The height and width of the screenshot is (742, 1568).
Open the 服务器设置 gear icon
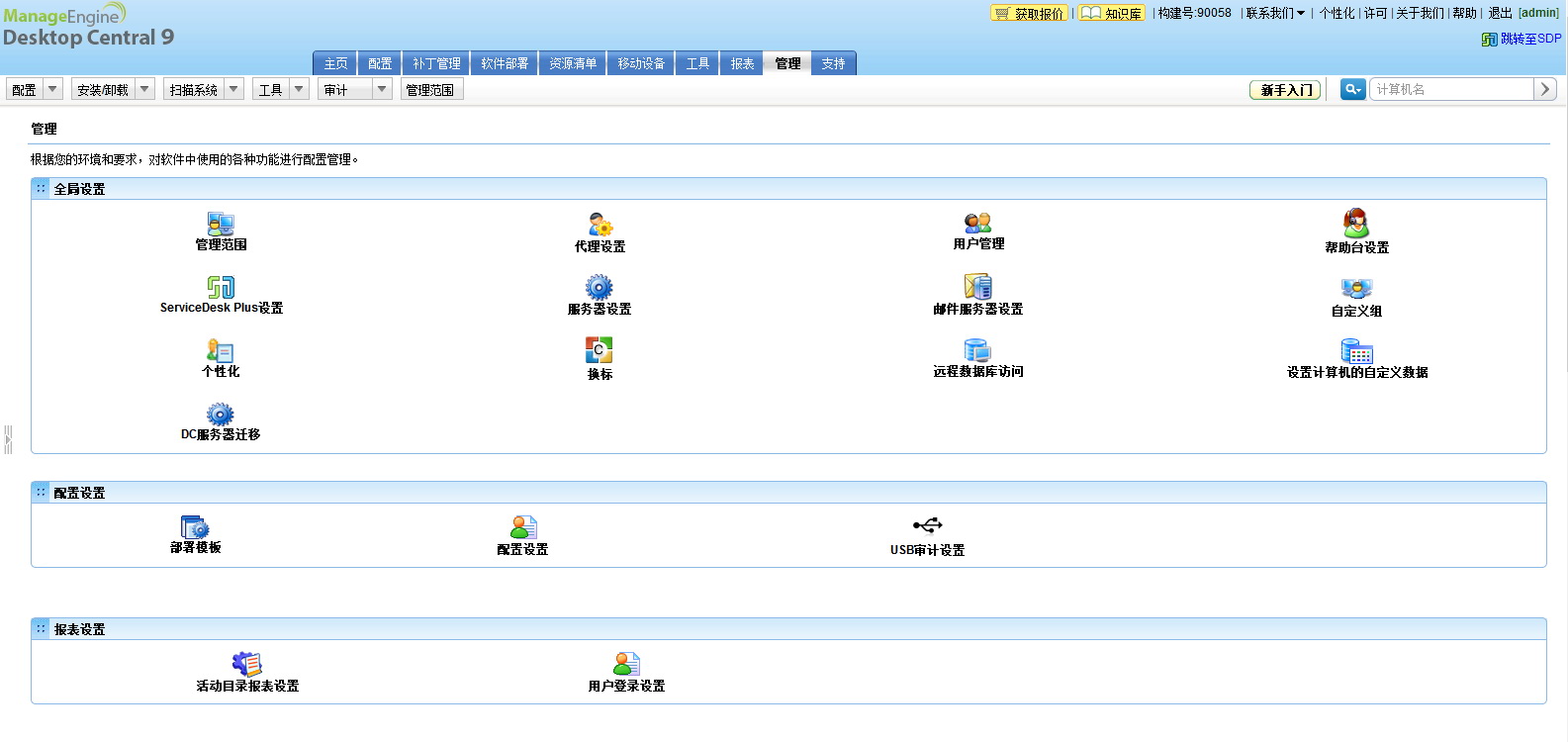[600, 288]
